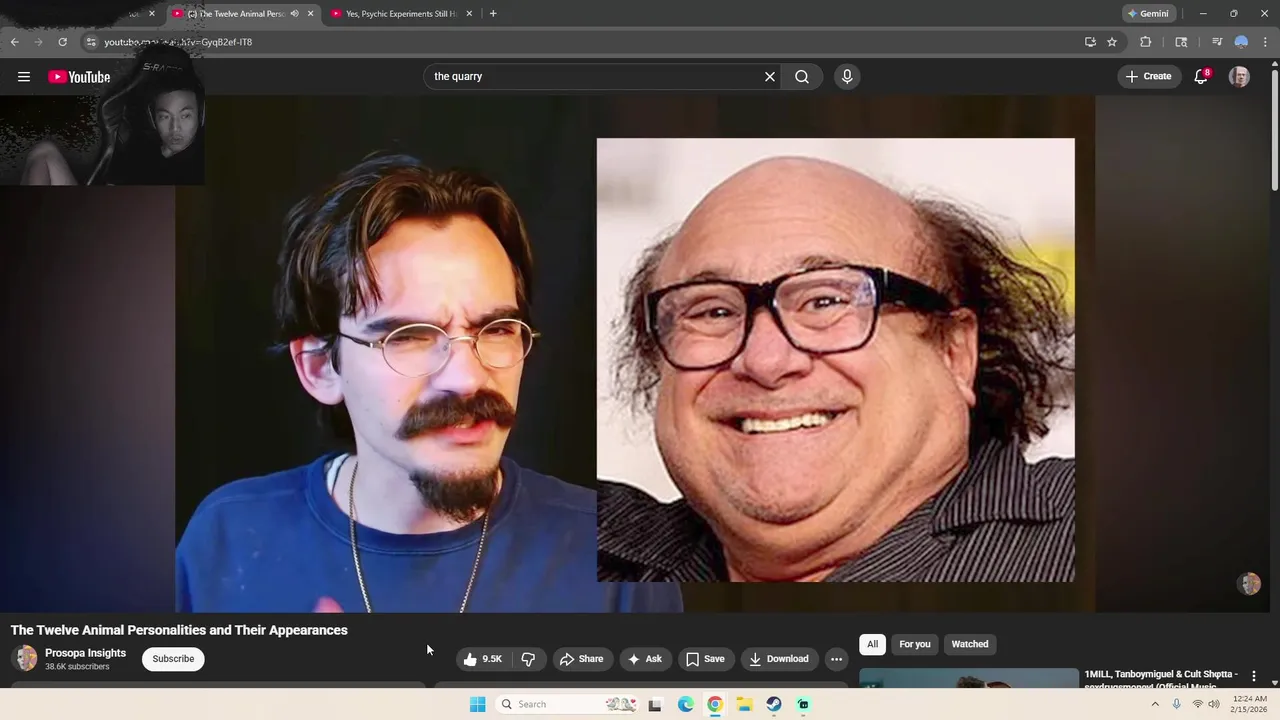The height and width of the screenshot is (720, 1280).
Task: Share the video
Action: click(581, 659)
